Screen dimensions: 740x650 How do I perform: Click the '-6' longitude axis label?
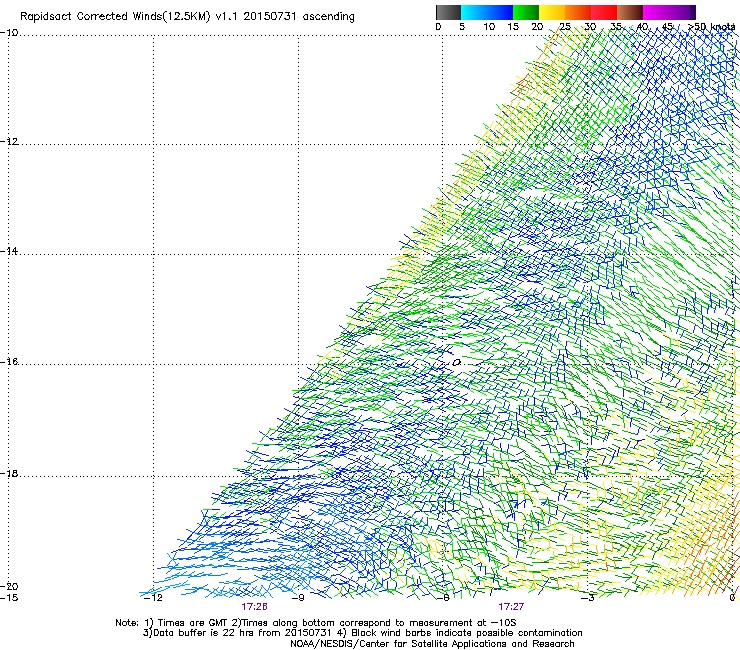pos(443,598)
